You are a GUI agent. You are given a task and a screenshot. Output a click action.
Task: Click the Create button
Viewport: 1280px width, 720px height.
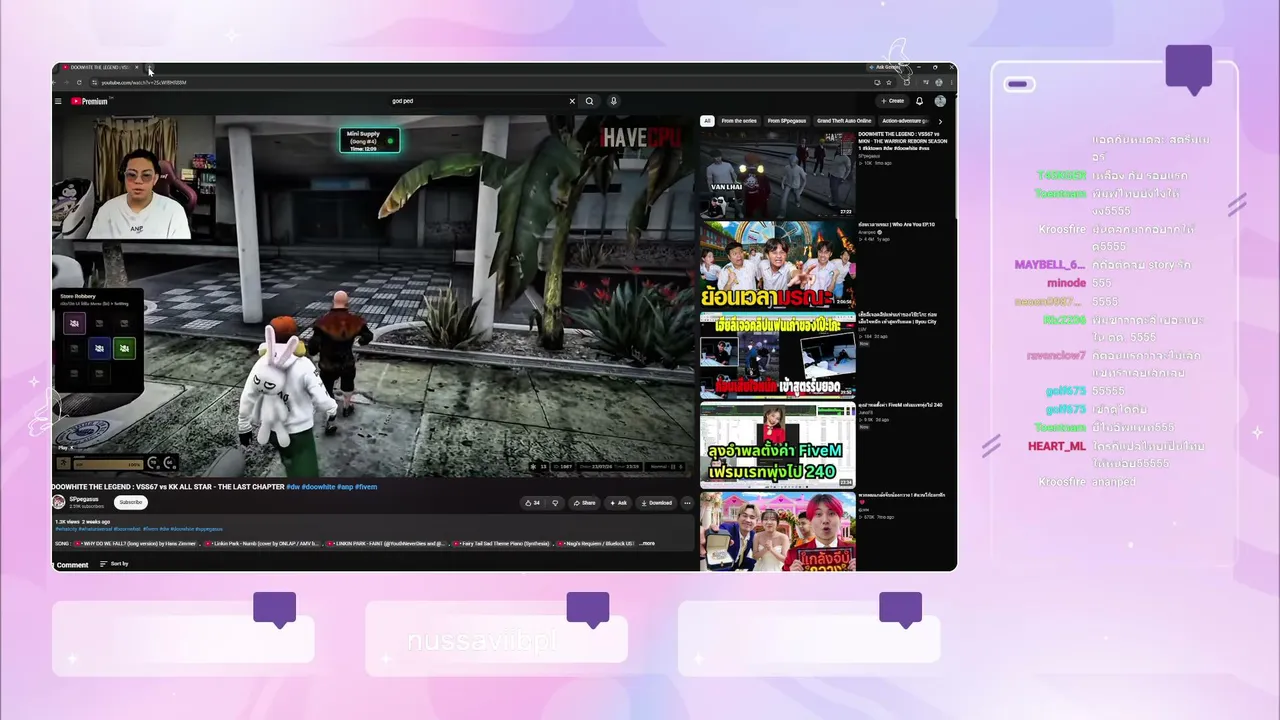pyautogui.click(x=892, y=101)
